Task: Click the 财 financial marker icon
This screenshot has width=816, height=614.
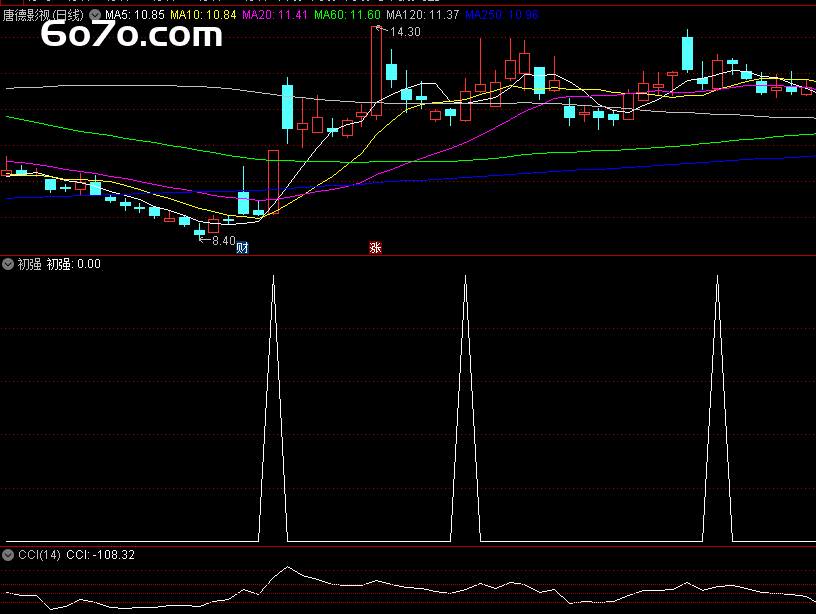Action: coord(243,248)
